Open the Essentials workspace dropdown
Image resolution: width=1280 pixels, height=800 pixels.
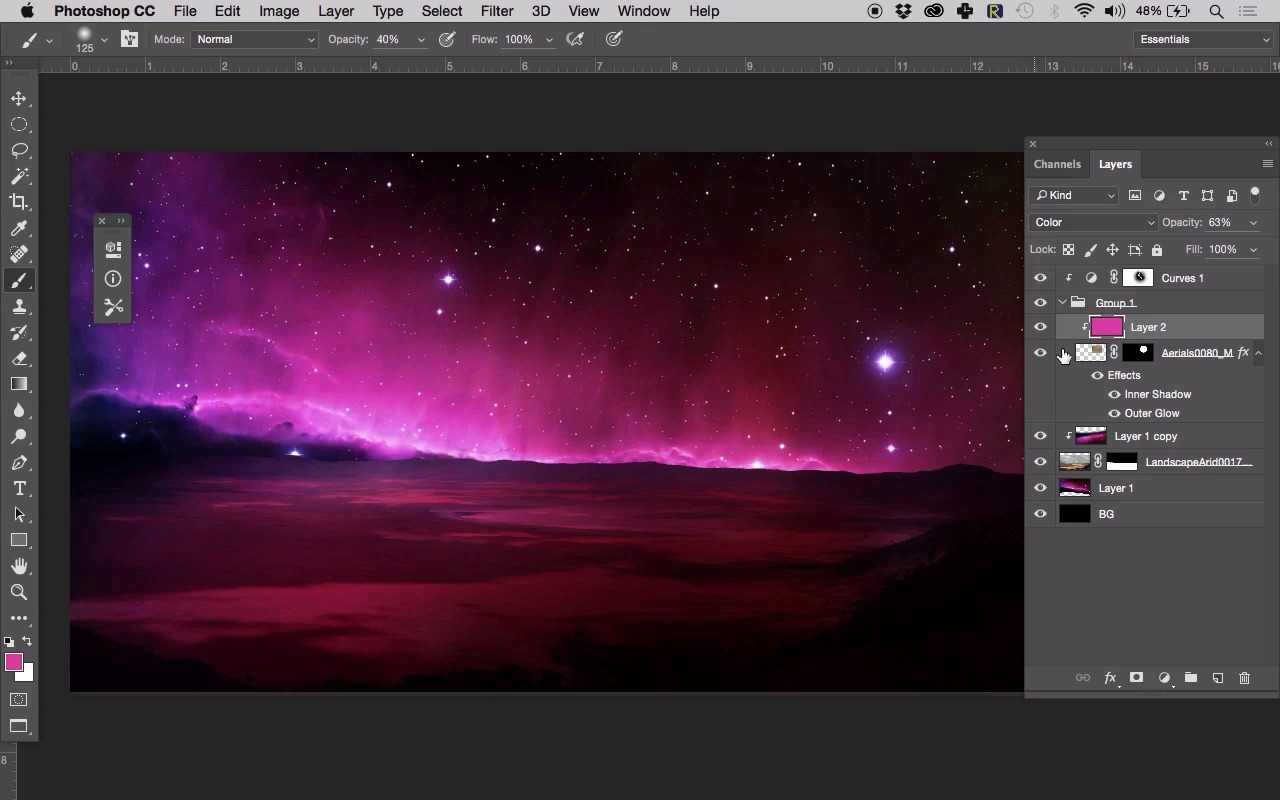(1204, 39)
